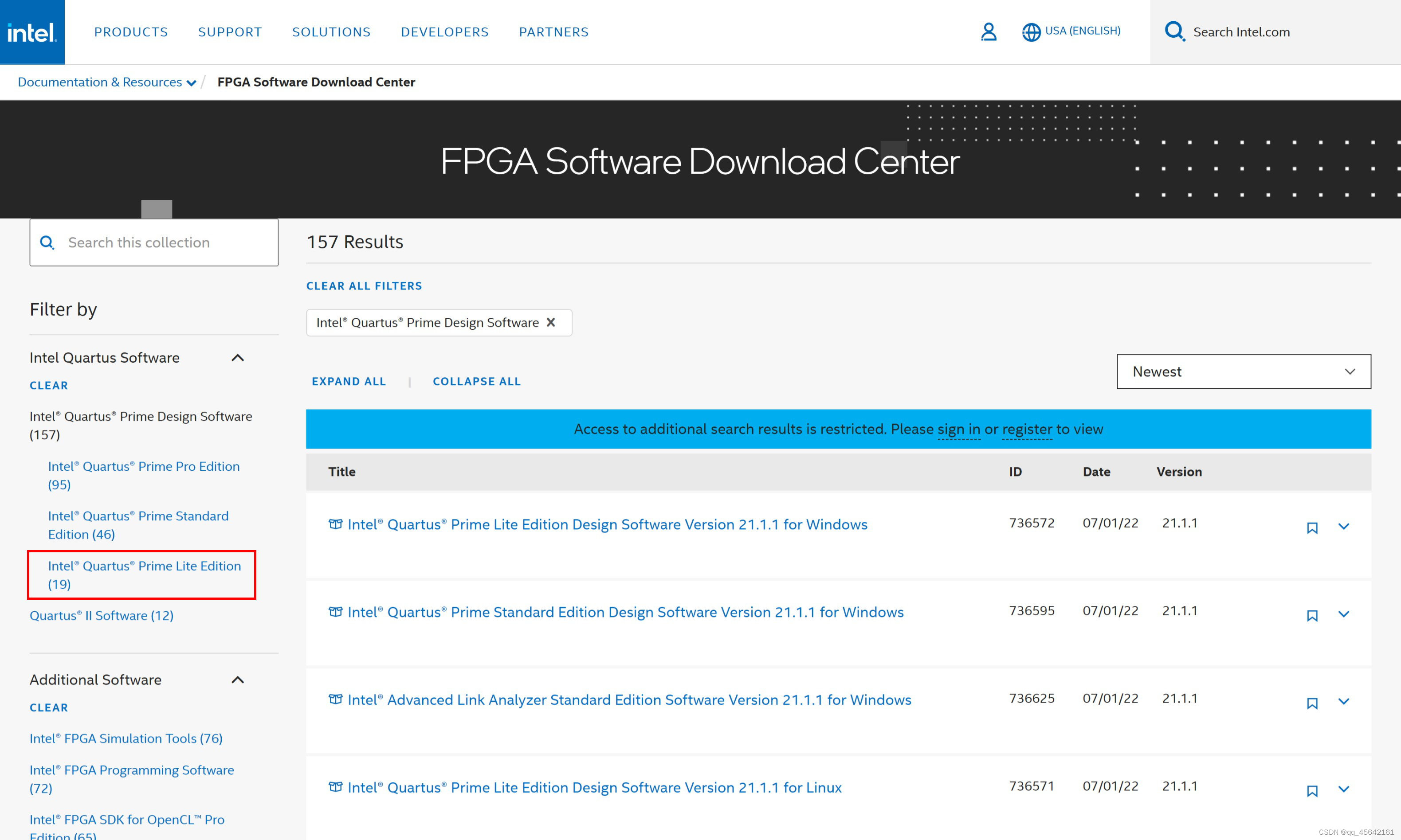Expand the Lite Edition Windows result row
The height and width of the screenshot is (840, 1401).
click(x=1343, y=527)
